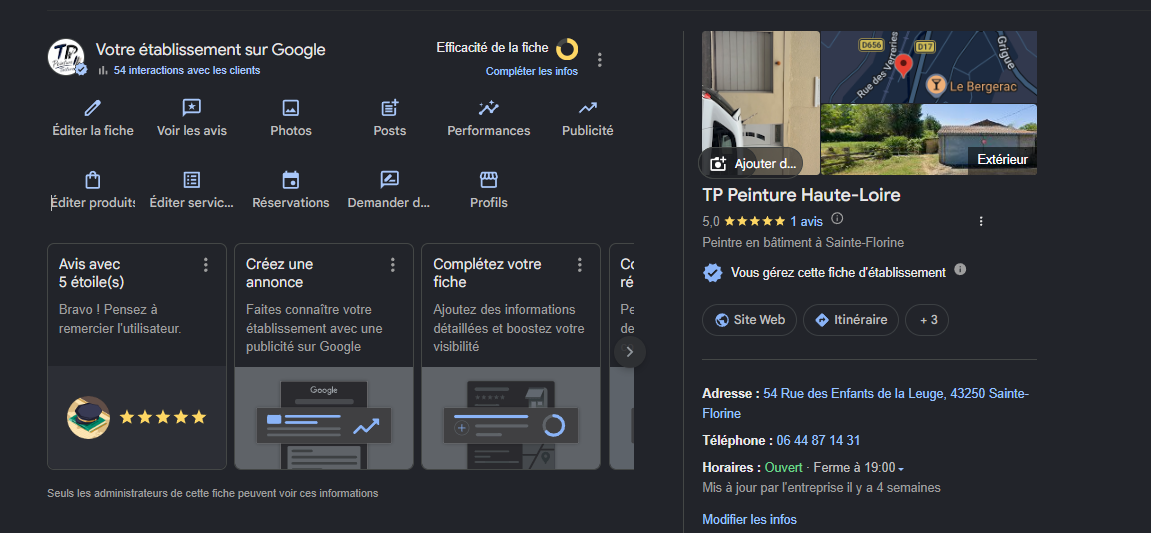Open menu on Avis avec 5 étoile(s) card
This screenshot has width=1151, height=533.
pyautogui.click(x=206, y=264)
